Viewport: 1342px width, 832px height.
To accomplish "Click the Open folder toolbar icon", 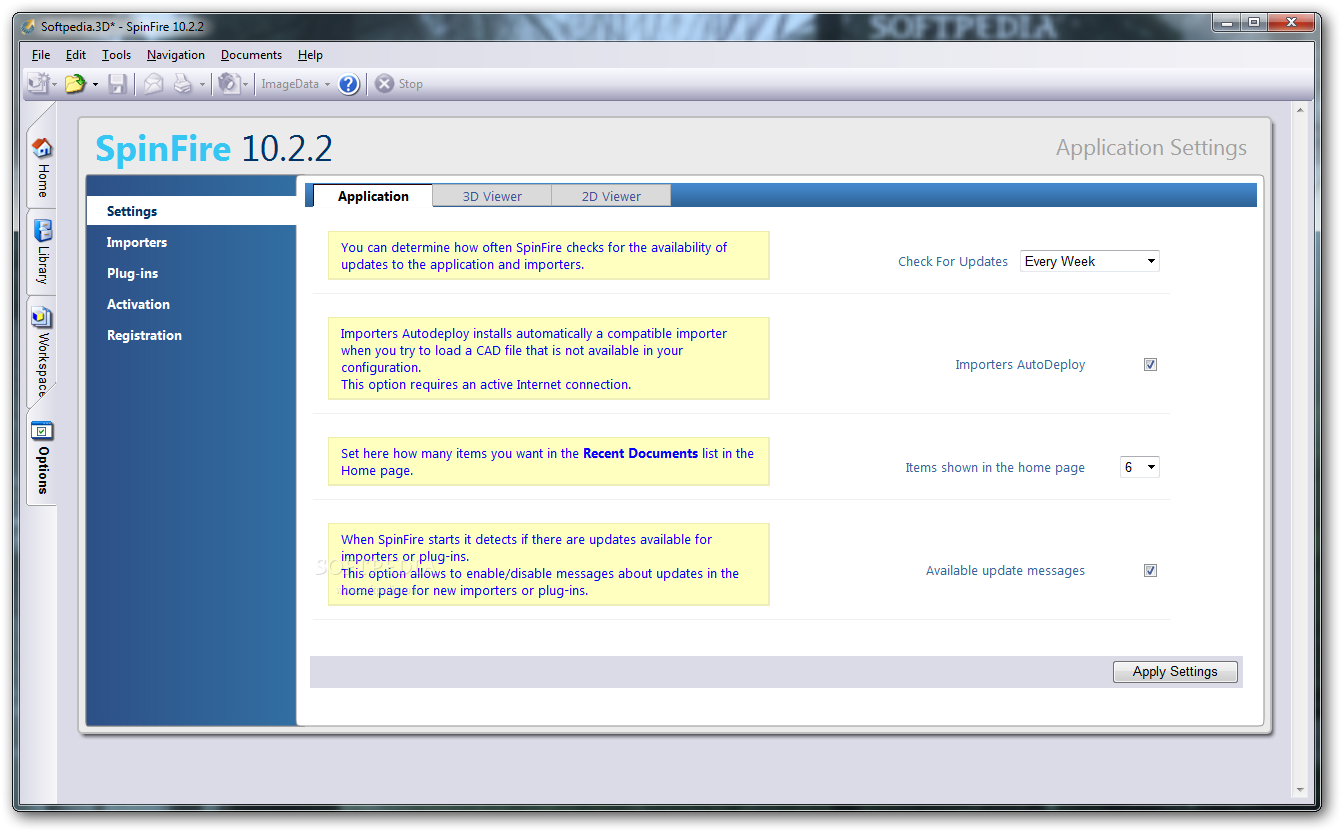I will [76, 84].
